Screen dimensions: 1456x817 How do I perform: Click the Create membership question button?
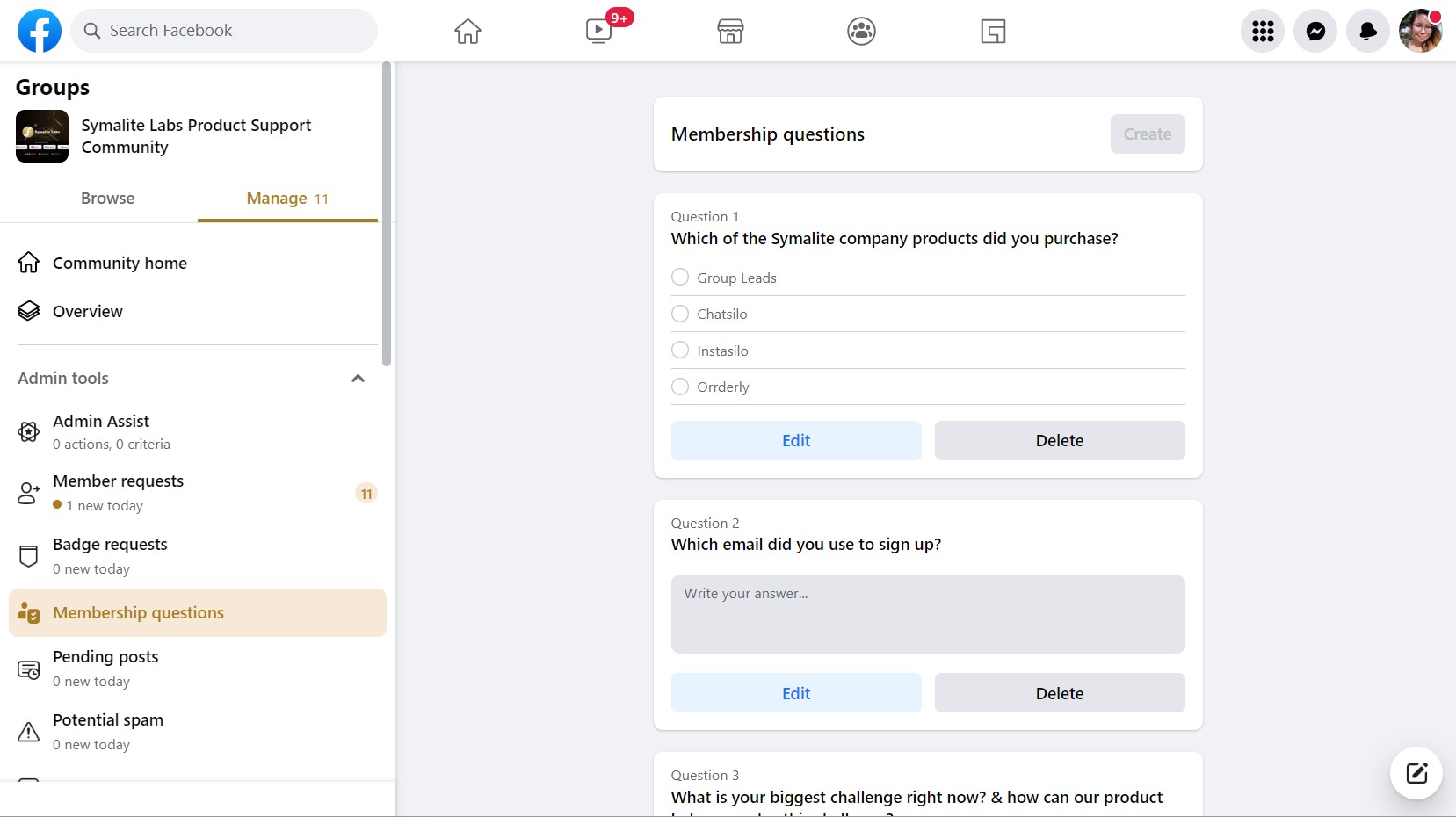point(1147,134)
